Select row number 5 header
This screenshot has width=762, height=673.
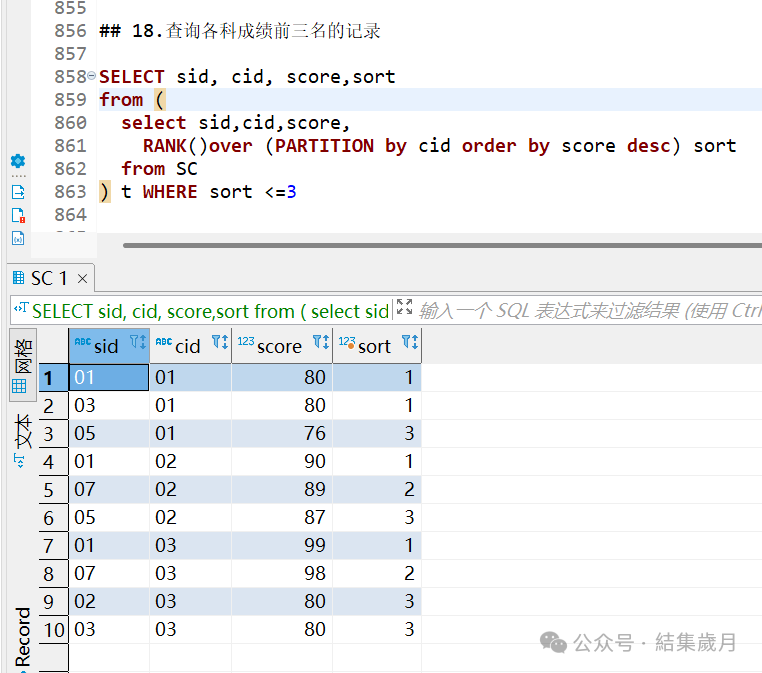(x=53, y=490)
